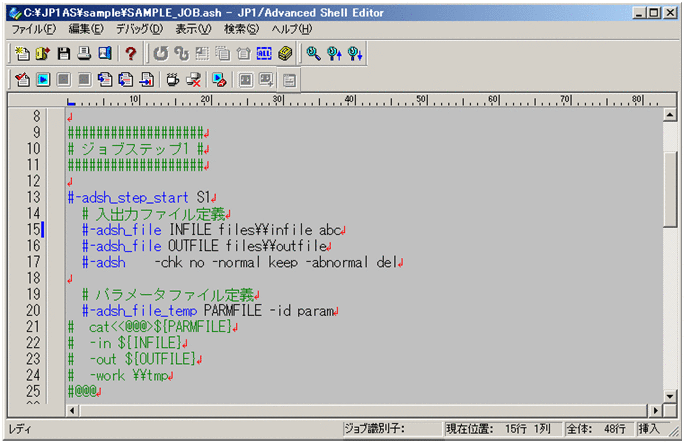Click the horizontal scrollbar left arrow
Viewport: 685px width, 445px height.
point(72,411)
